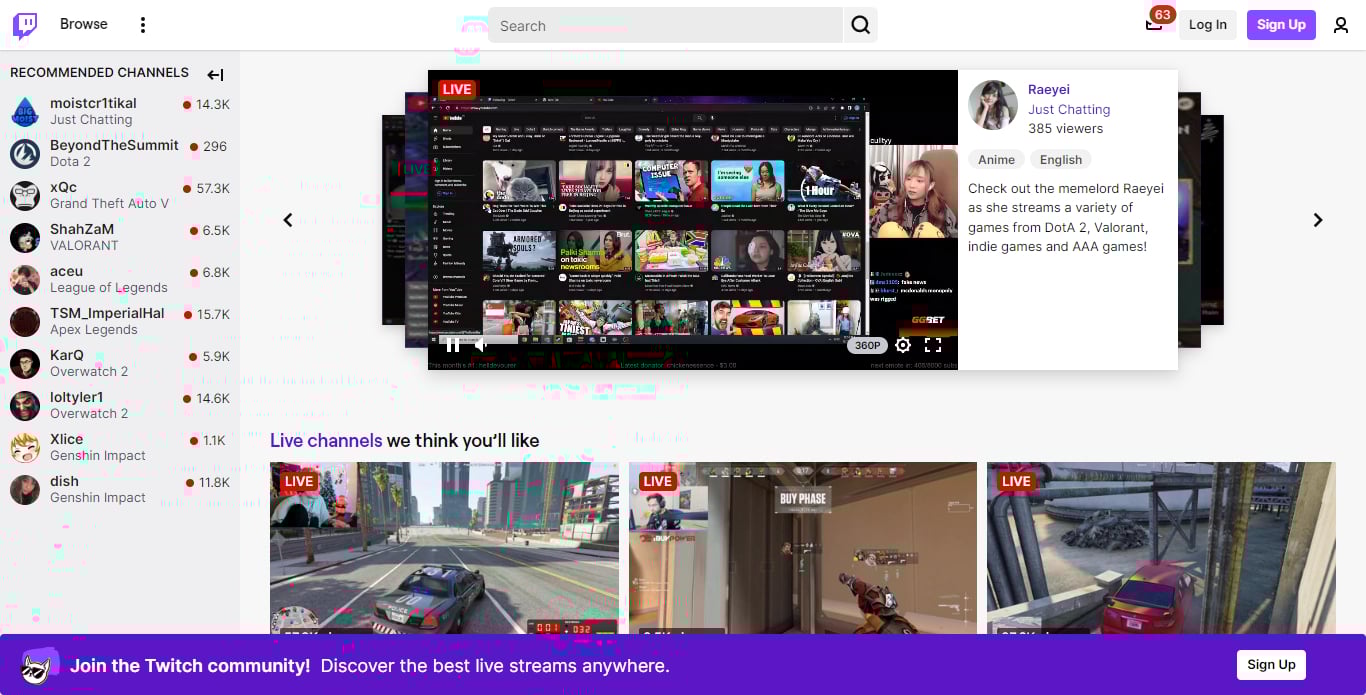Click Dota 2 under BeyondTheSummit
This screenshot has width=1366, height=695.
click(x=70, y=161)
